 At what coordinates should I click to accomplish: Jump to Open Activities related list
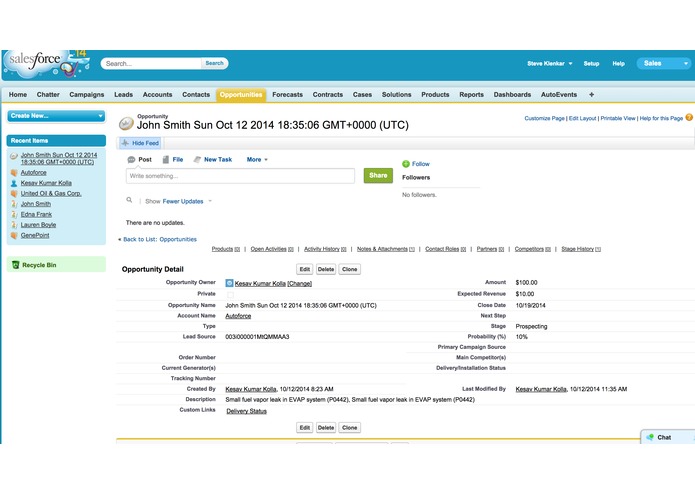click(x=272, y=249)
